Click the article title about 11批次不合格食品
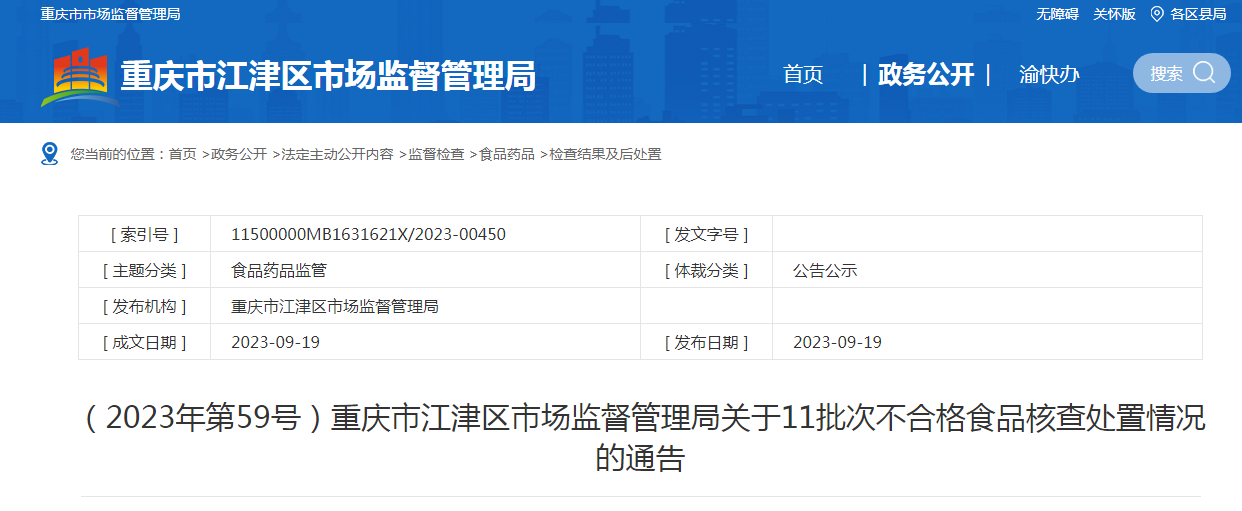 (x=640, y=438)
